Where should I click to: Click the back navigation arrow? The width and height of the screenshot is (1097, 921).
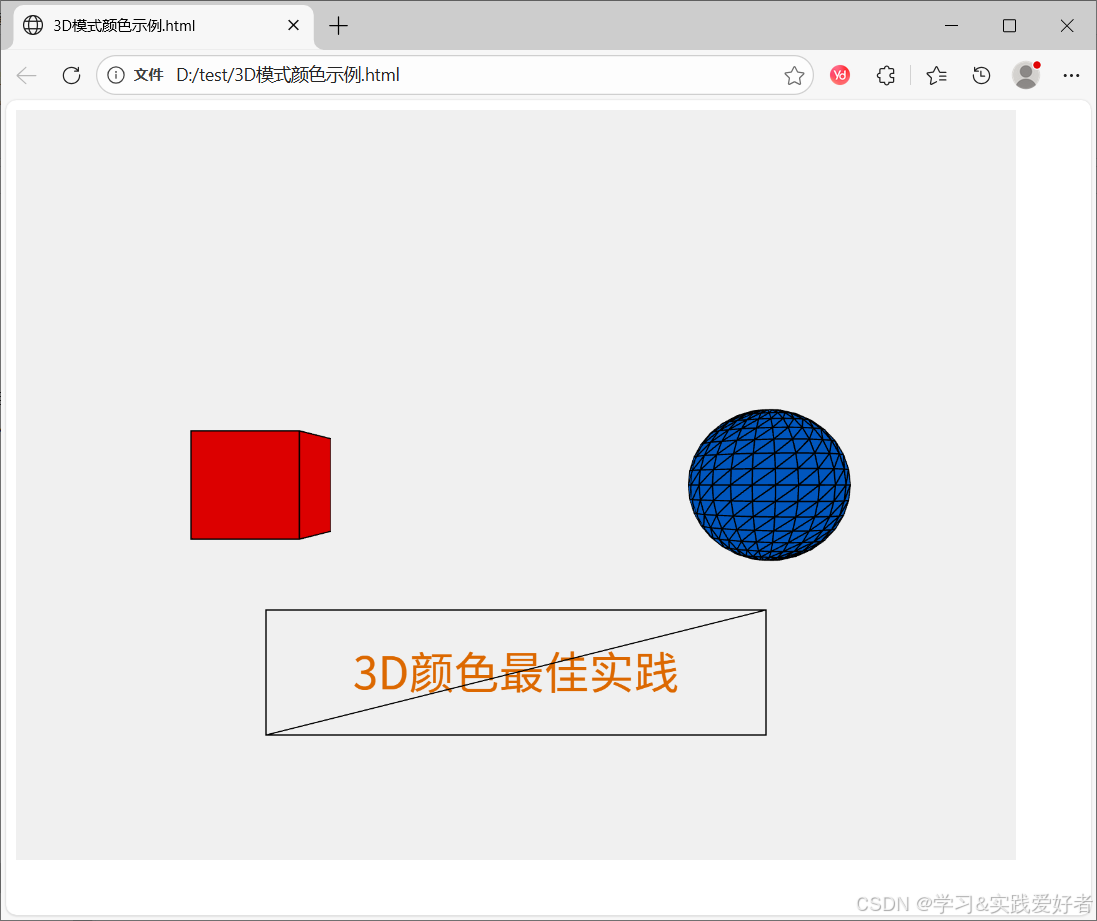click(26, 75)
